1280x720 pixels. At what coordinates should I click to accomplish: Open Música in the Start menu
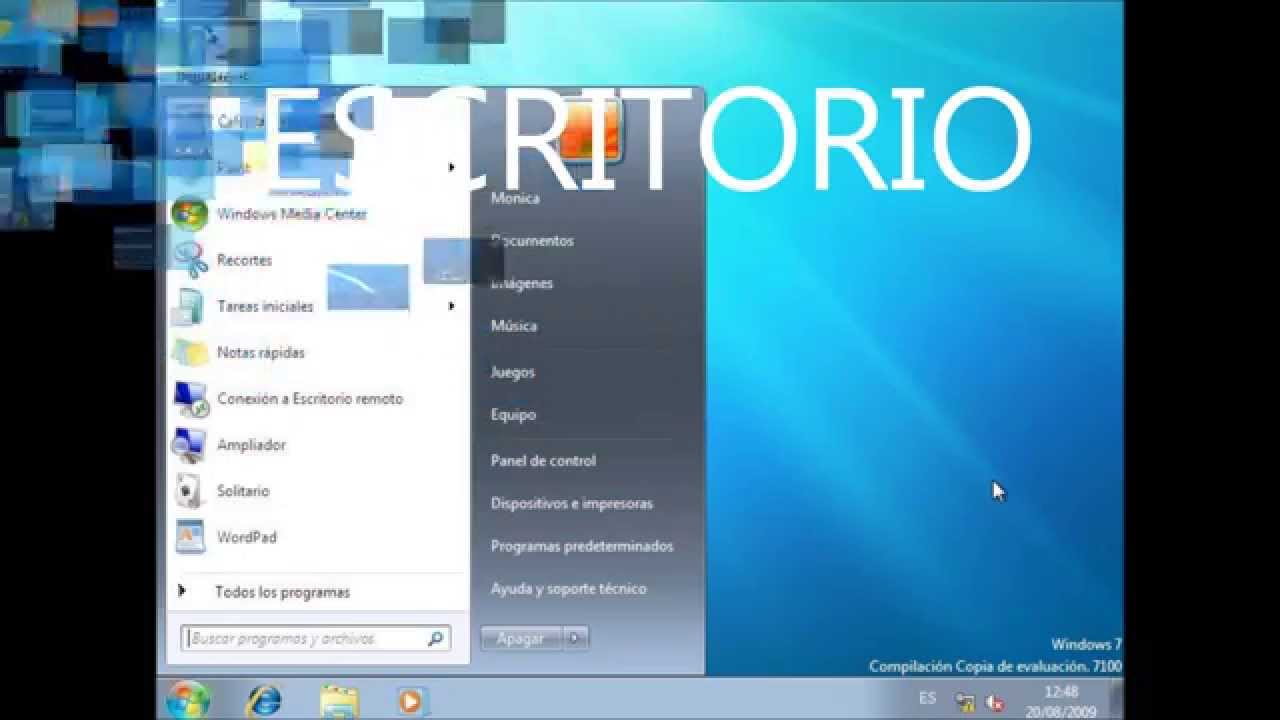tap(514, 326)
